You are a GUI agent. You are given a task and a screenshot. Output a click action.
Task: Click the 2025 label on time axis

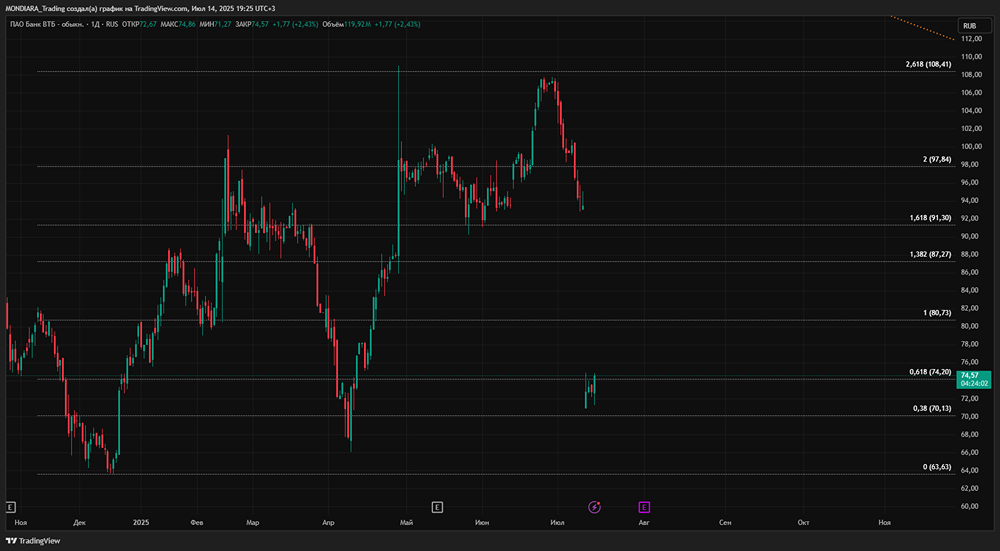click(x=141, y=522)
